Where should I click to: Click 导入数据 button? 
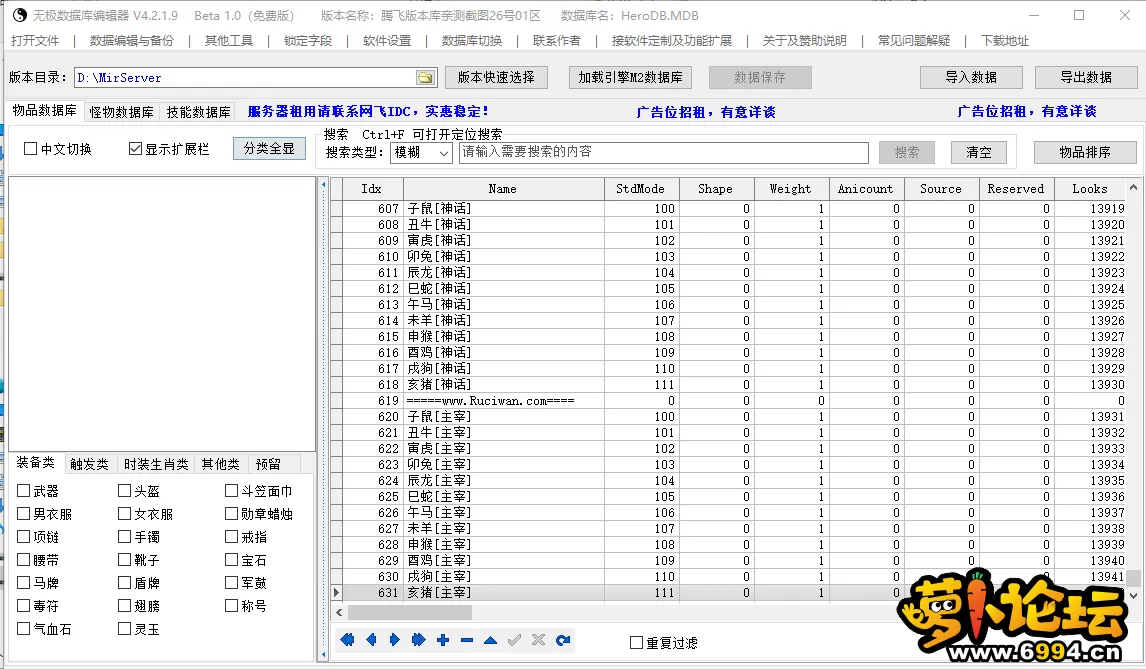click(971, 78)
